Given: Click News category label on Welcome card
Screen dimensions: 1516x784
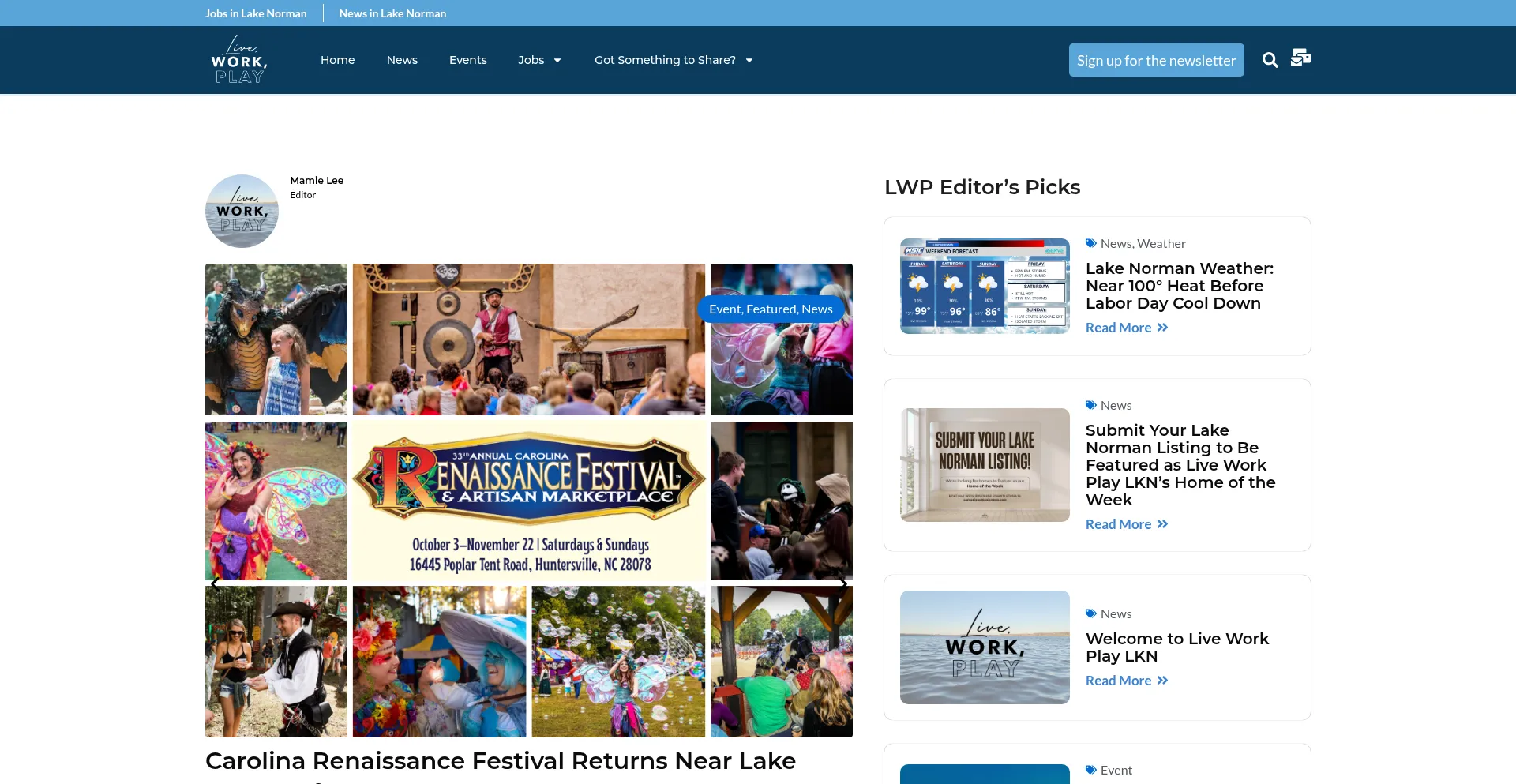Looking at the screenshot, I should tap(1116, 613).
